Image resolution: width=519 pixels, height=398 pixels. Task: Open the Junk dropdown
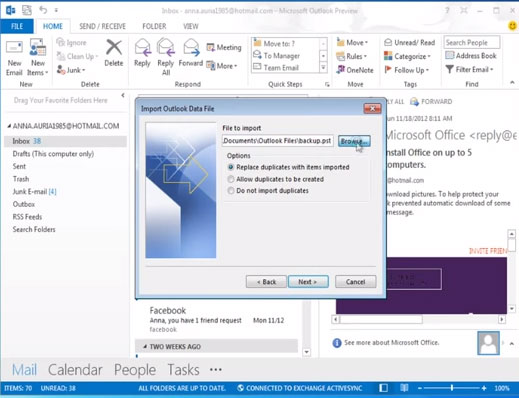(71, 70)
